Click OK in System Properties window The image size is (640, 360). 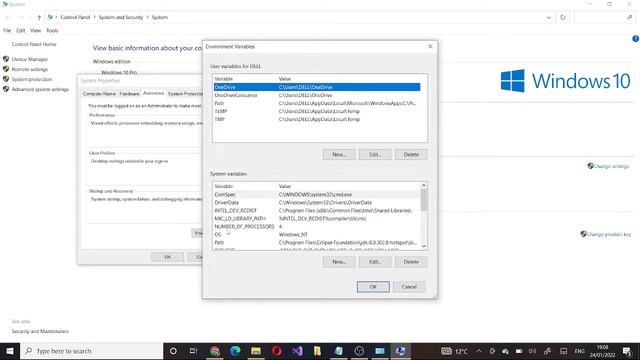click(167, 257)
